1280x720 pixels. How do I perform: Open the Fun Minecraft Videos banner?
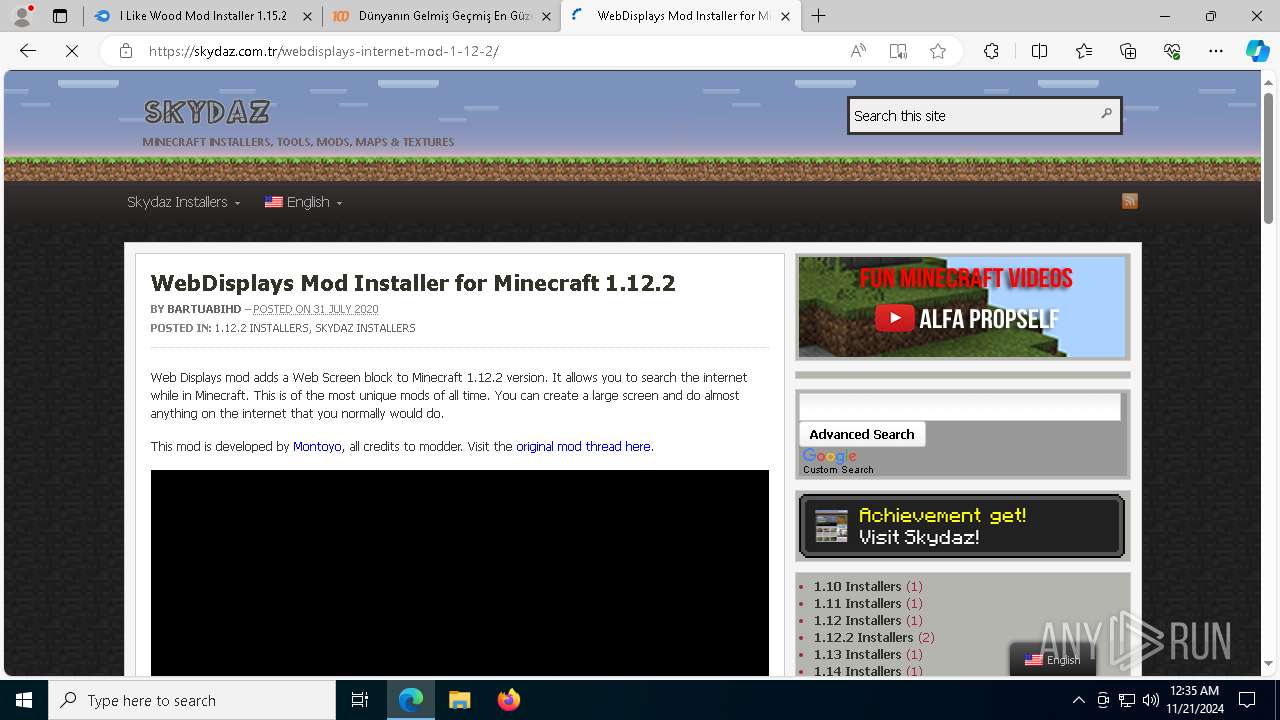pyautogui.click(x=962, y=307)
